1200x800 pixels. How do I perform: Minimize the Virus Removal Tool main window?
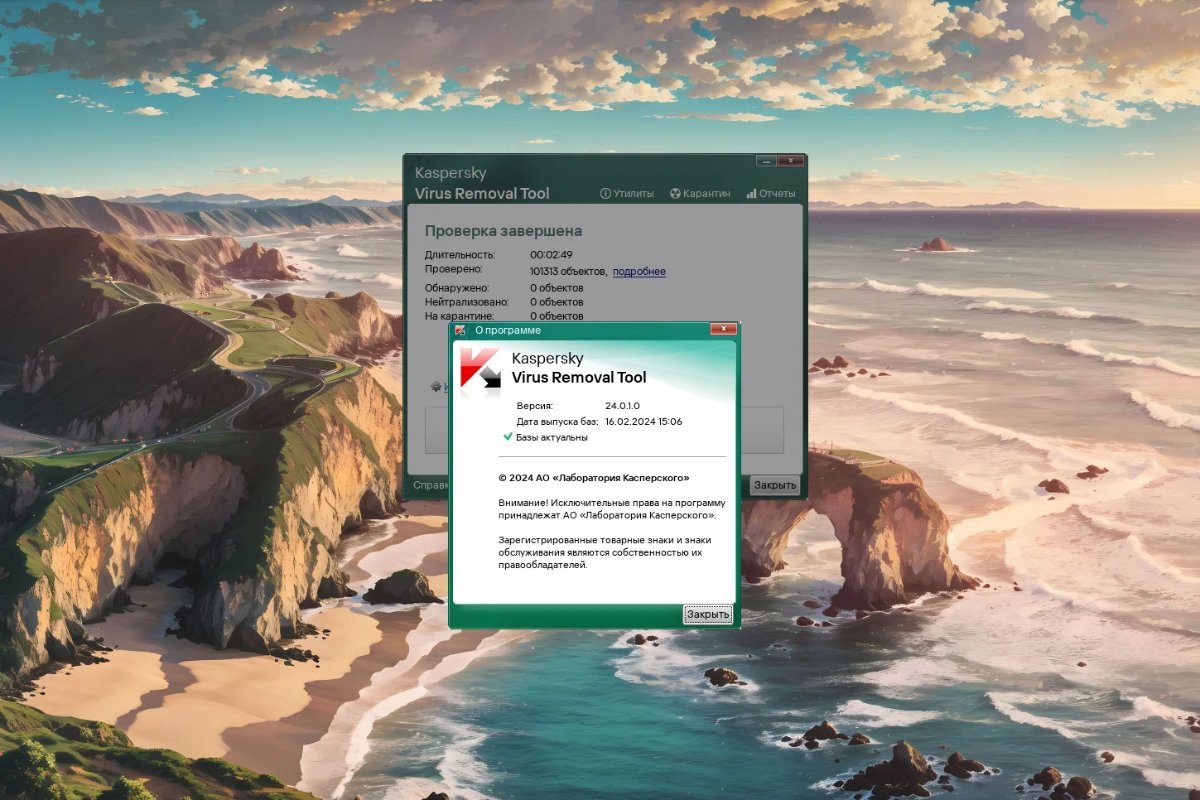point(765,160)
